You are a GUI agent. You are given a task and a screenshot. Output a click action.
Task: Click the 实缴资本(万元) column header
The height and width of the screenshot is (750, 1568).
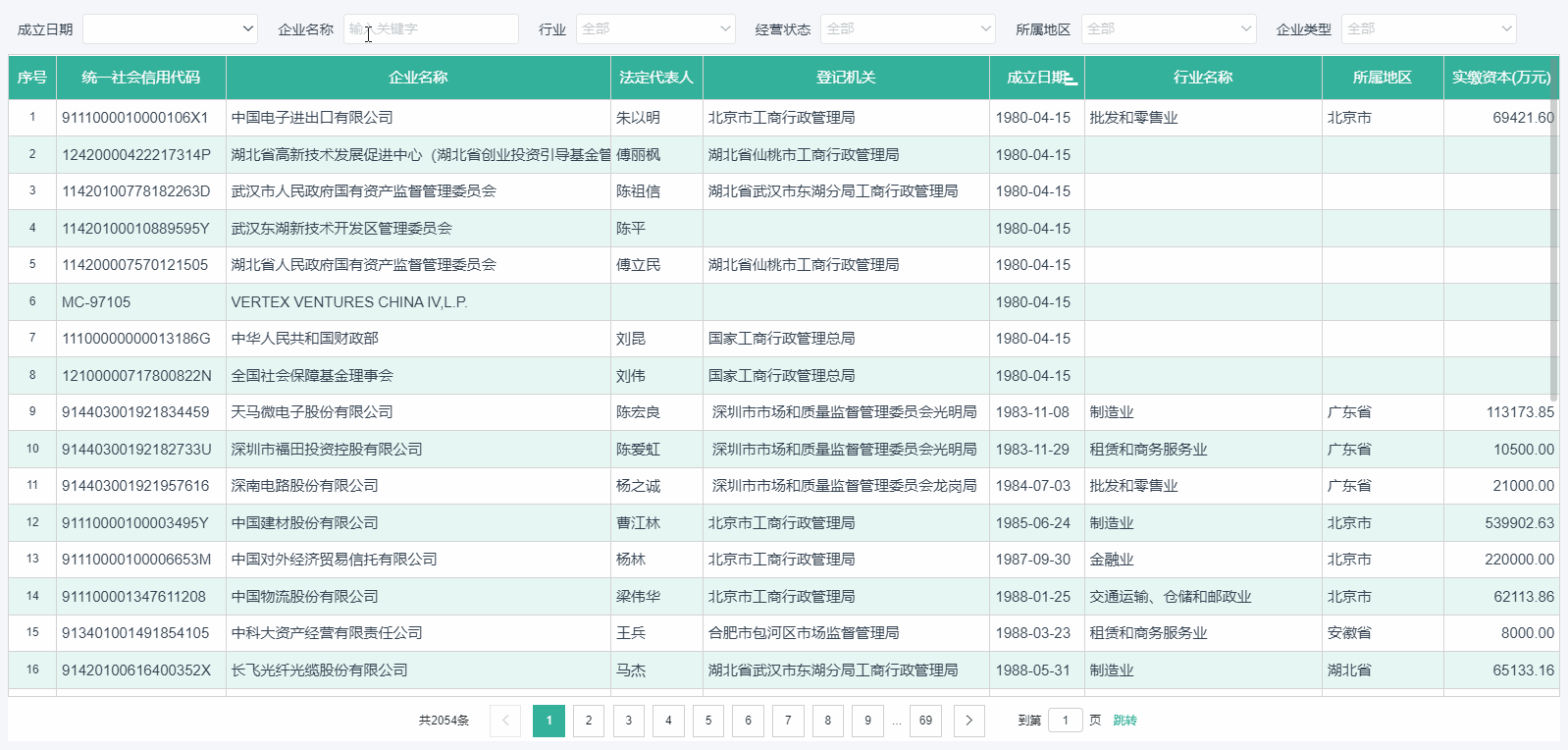pyautogui.click(x=1500, y=78)
